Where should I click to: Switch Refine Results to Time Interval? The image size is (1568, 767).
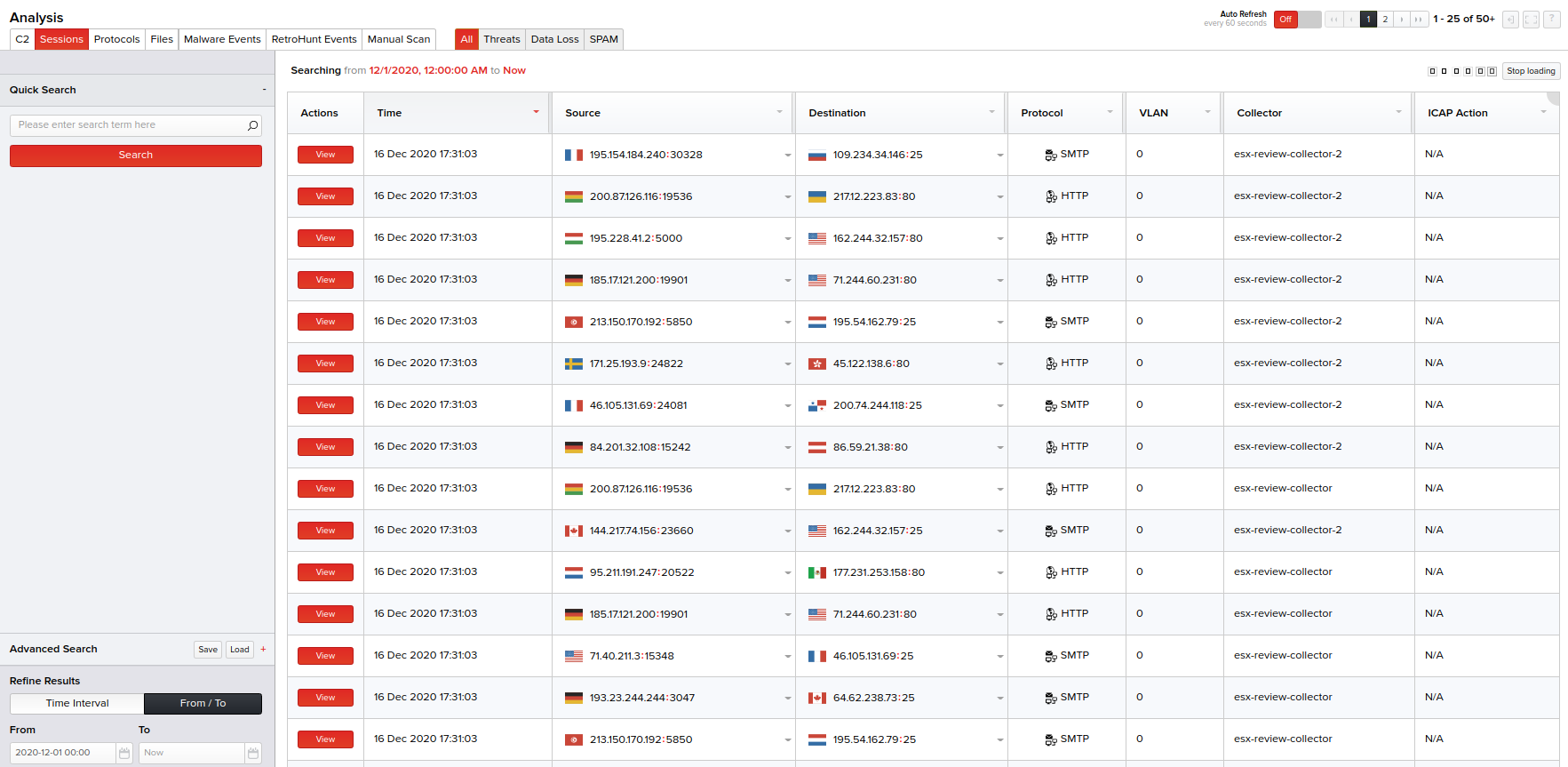[77, 703]
